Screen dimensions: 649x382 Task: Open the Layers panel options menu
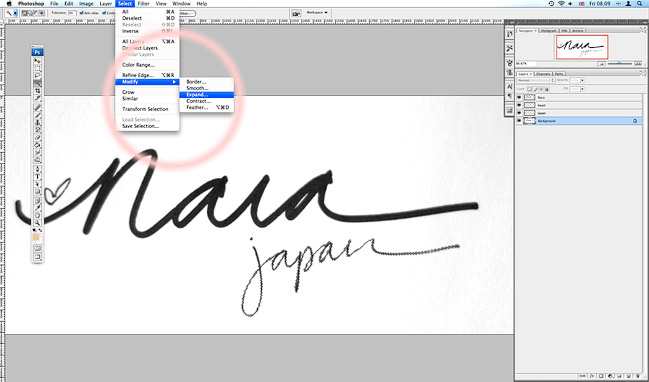(x=643, y=75)
